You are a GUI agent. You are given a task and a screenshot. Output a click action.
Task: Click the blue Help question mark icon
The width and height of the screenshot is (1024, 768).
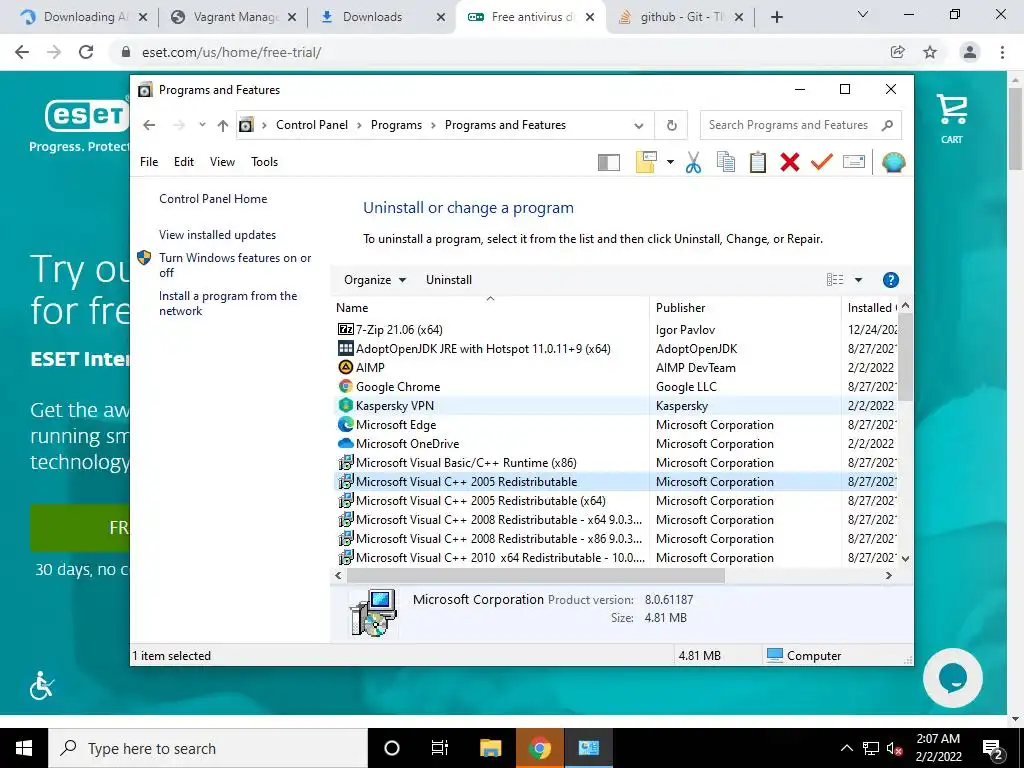(x=890, y=280)
